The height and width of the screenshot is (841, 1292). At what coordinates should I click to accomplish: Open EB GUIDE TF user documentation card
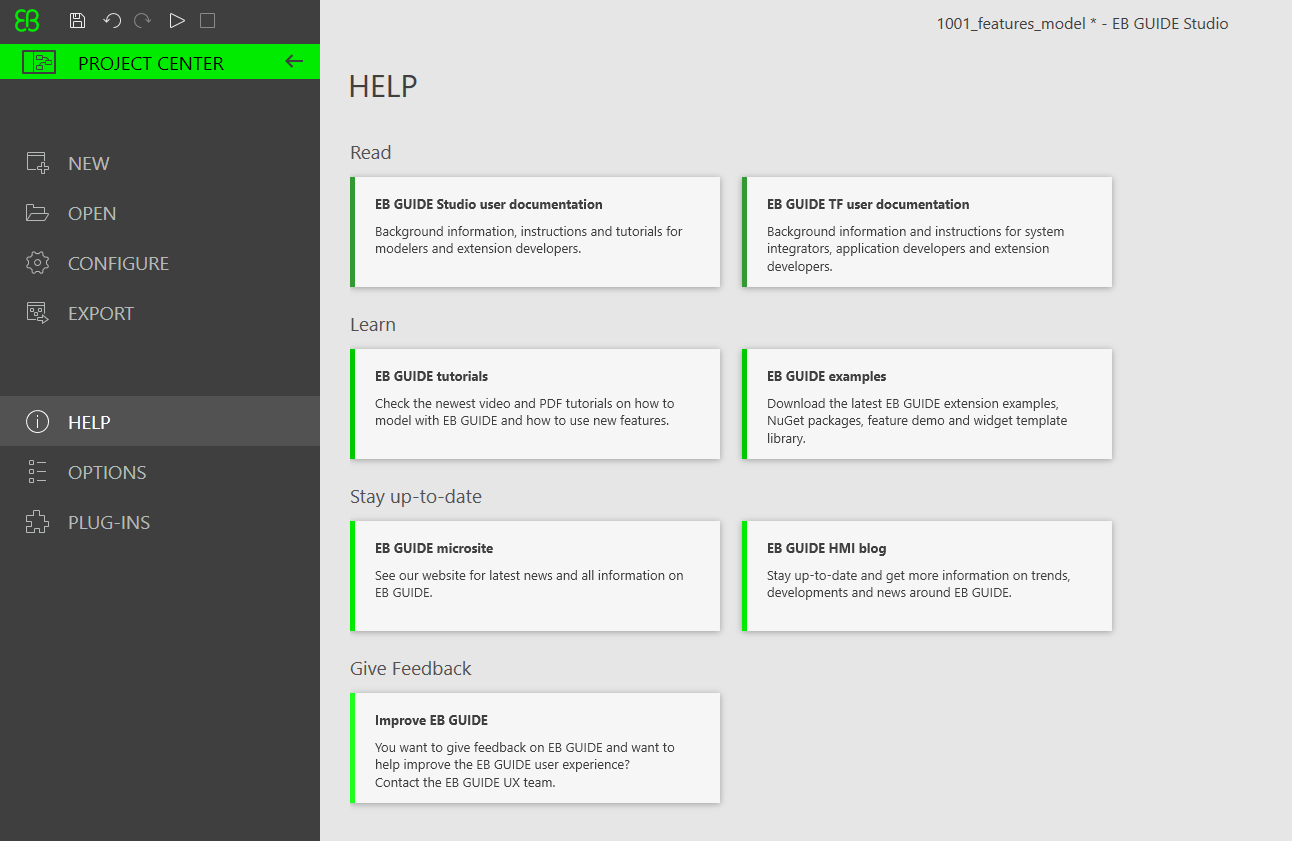tap(927, 232)
